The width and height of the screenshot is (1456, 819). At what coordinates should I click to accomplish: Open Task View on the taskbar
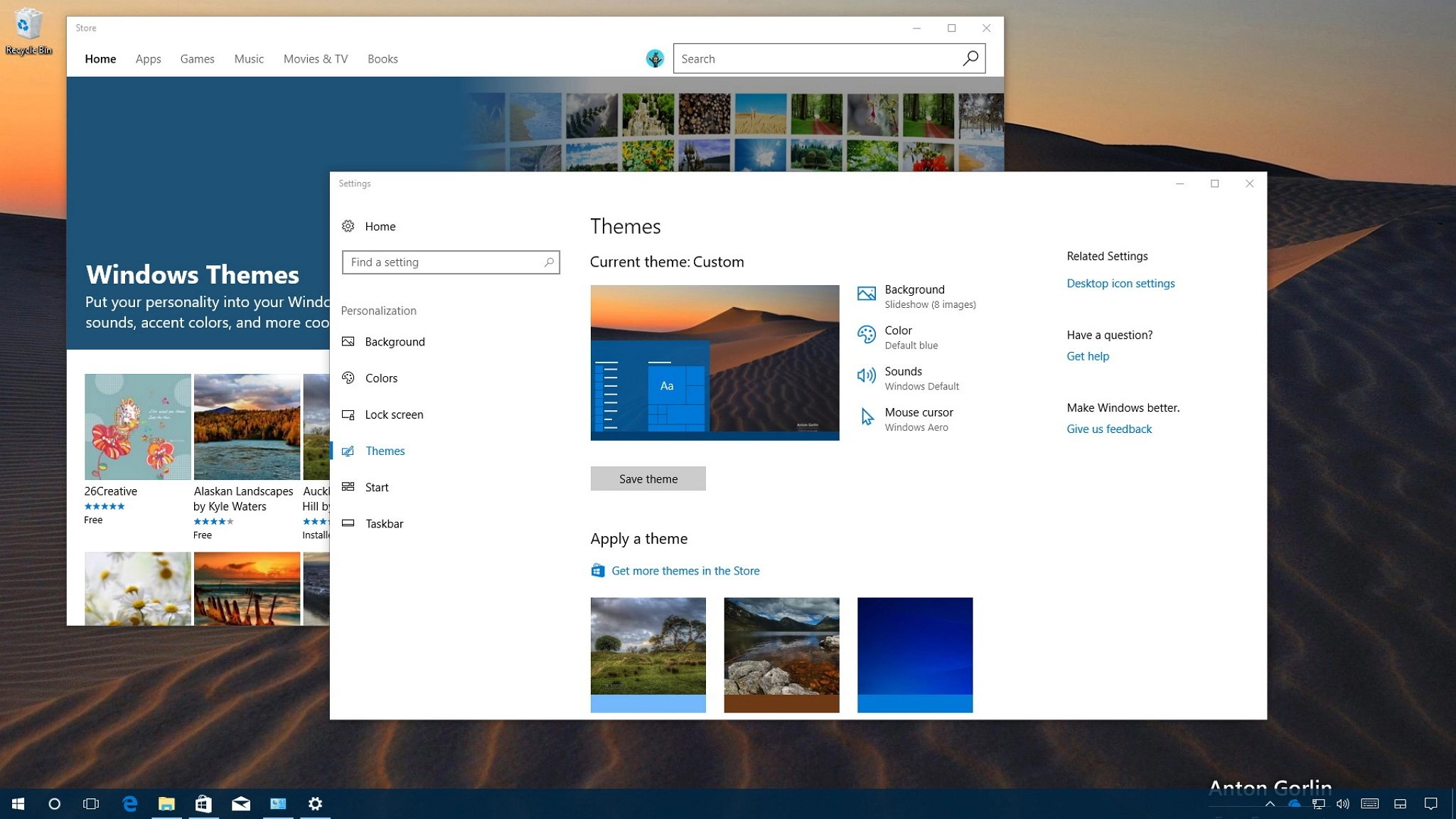tap(91, 804)
